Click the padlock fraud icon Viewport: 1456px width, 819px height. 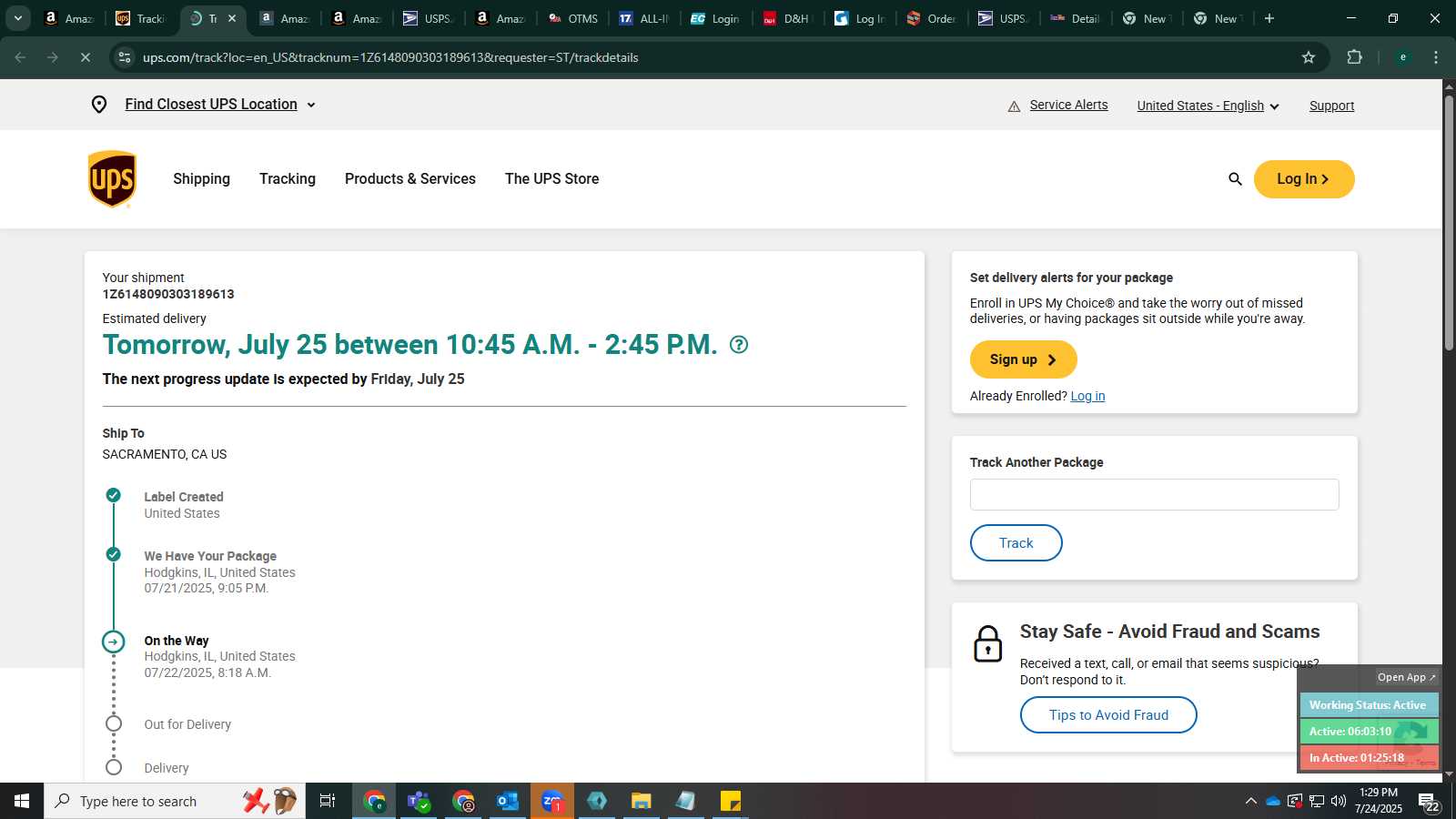[x=987, y=643]
